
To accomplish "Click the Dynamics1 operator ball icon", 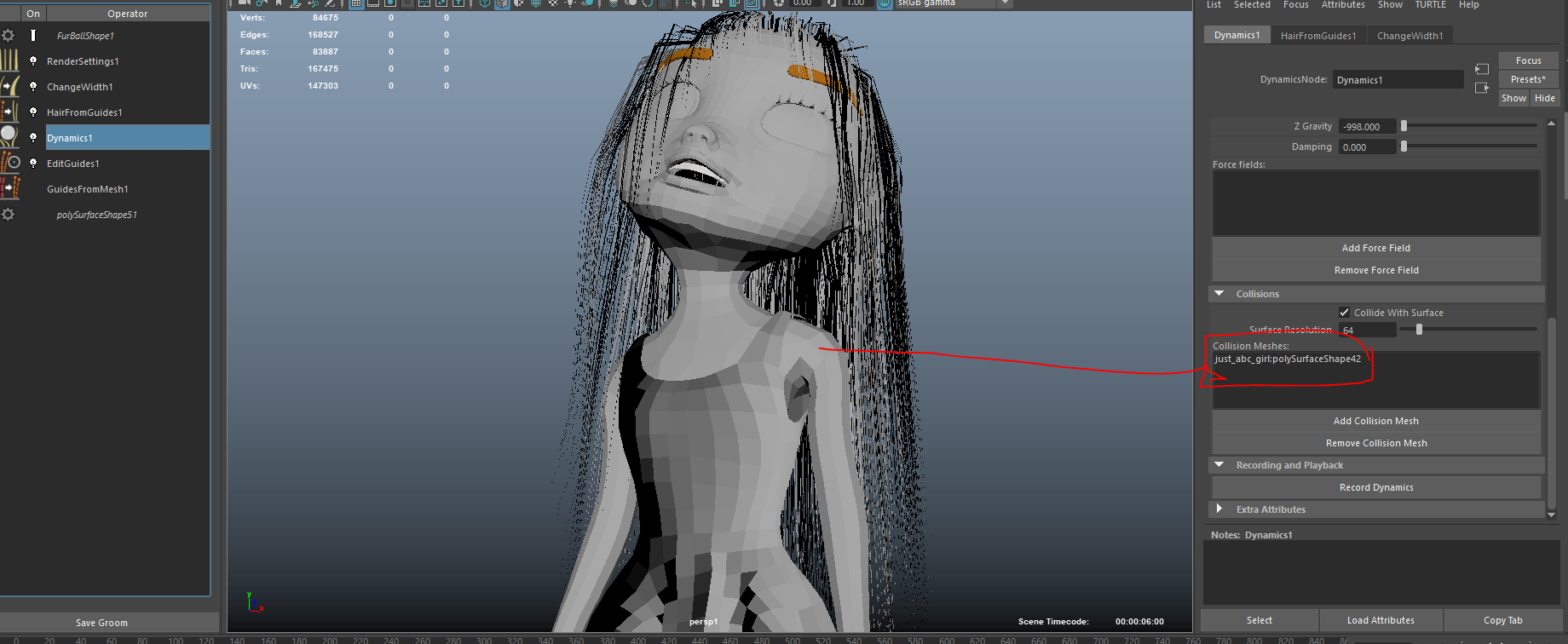I will tap(9, 137).
